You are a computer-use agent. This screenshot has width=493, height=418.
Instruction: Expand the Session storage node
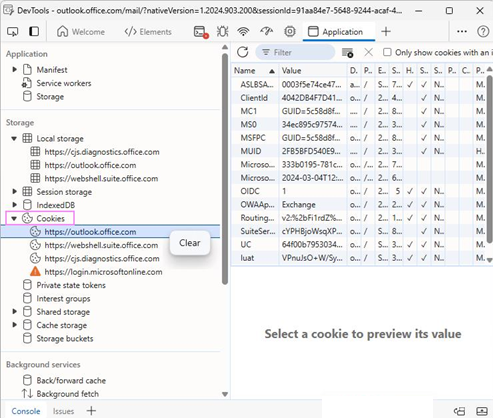[14, 192]
